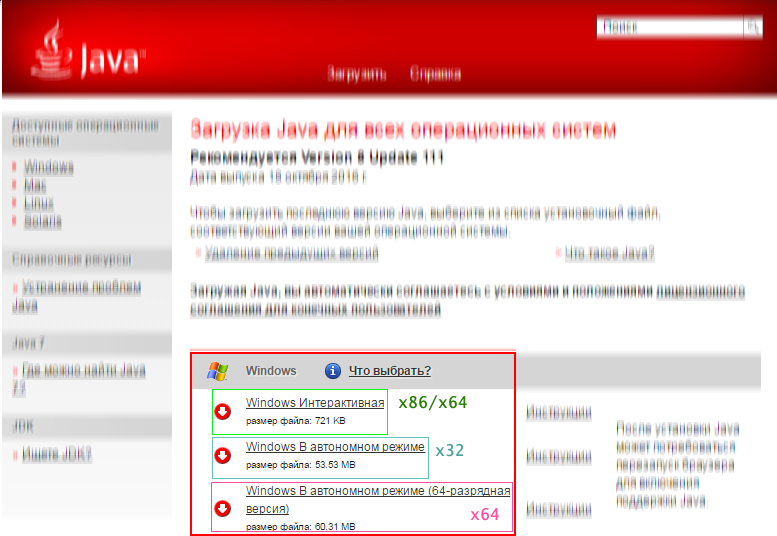Click the Java logo in the header
Viewport: 777px width, 536px height.
[x=88, y=52]
